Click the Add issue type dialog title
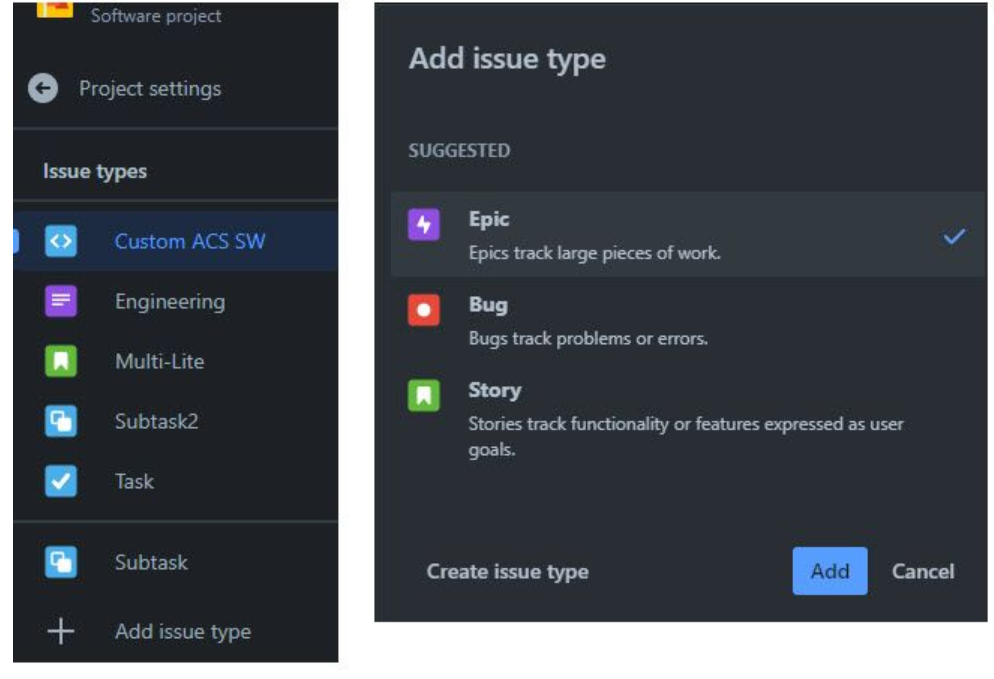The image size is (994, 679). pos(507,59)
